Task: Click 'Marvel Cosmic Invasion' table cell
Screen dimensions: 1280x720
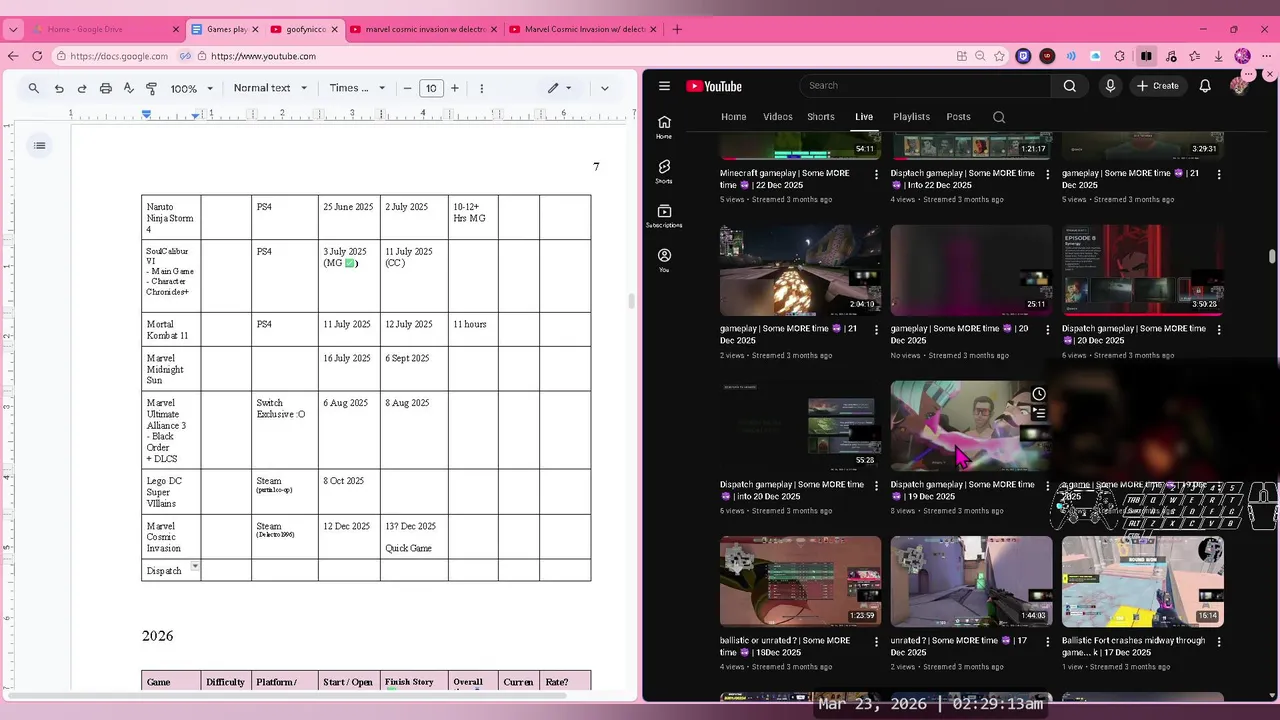Action: click(171, 537)
